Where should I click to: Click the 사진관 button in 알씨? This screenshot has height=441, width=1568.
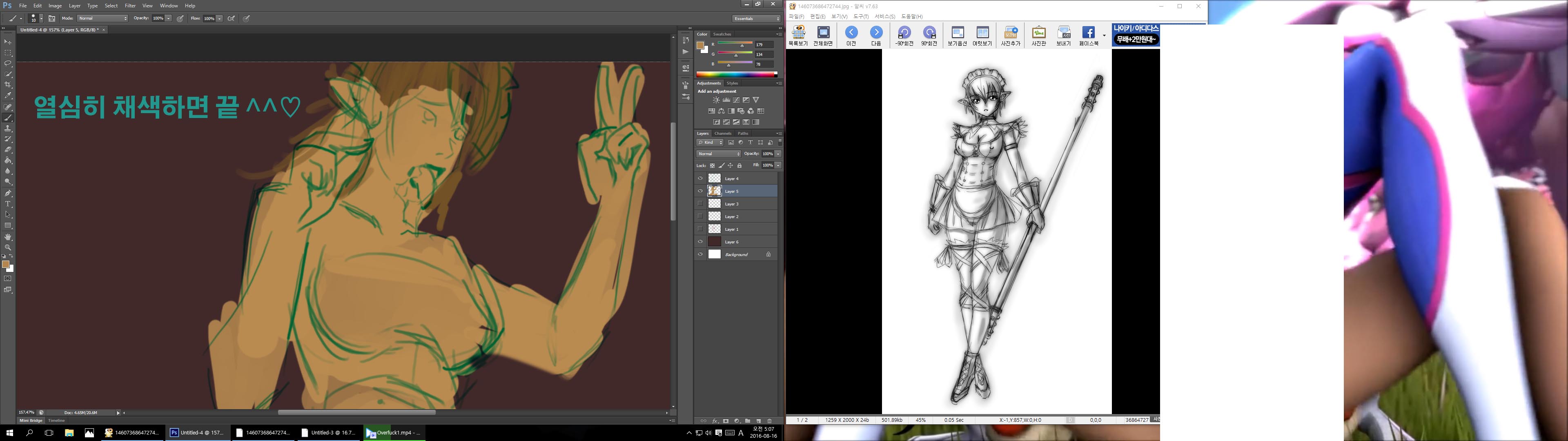(x=1038, y=36)
